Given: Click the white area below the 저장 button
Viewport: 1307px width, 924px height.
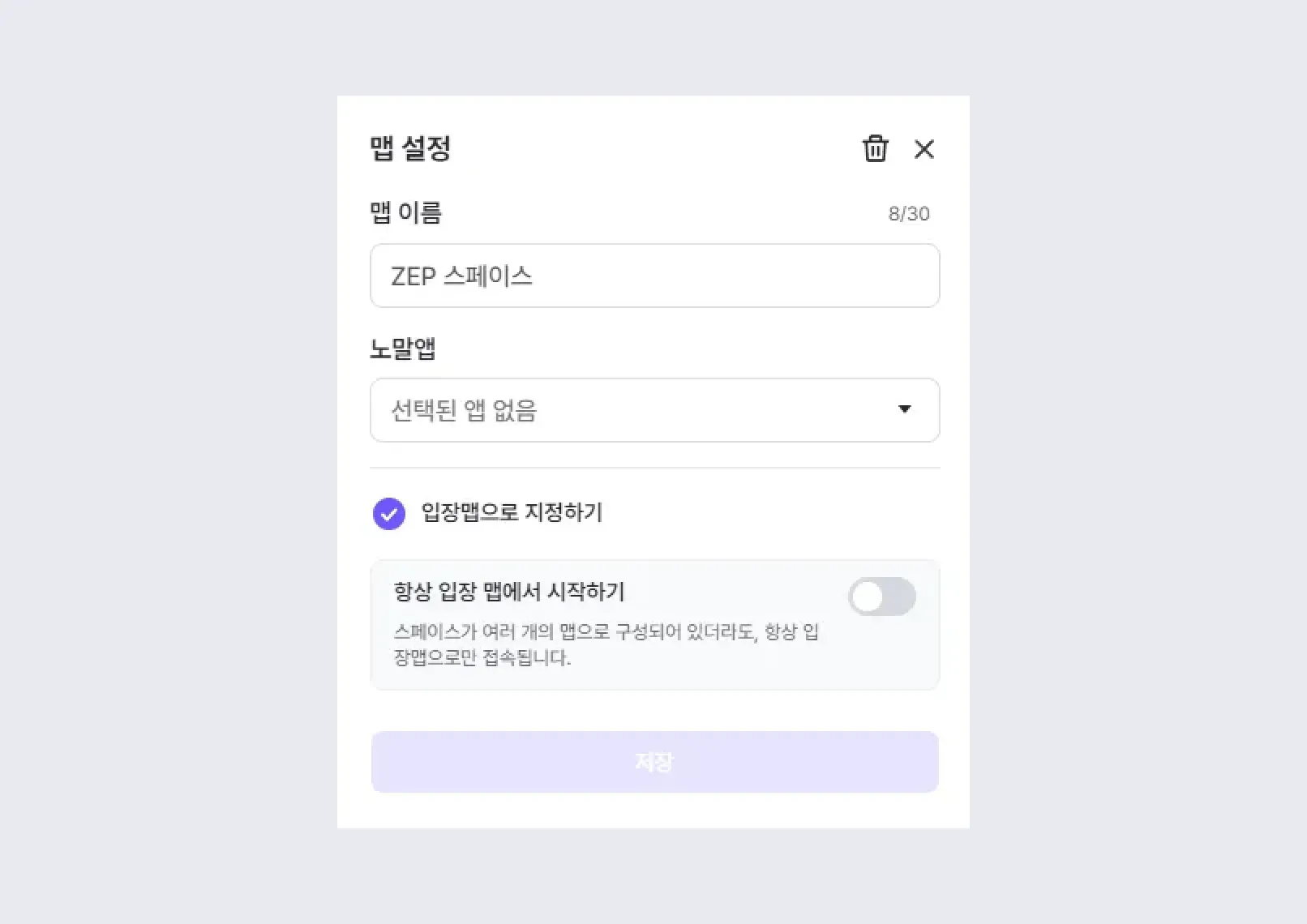Looking at the screenshot, I should pyautogui.click(x=654, y=811).
